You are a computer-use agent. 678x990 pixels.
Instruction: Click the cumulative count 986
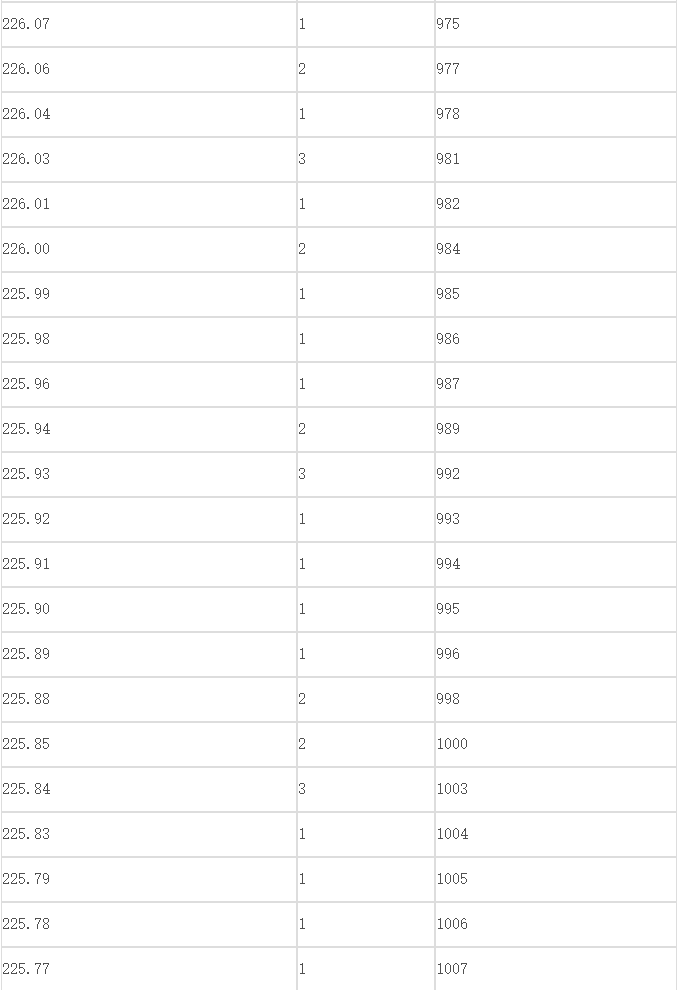556,339
